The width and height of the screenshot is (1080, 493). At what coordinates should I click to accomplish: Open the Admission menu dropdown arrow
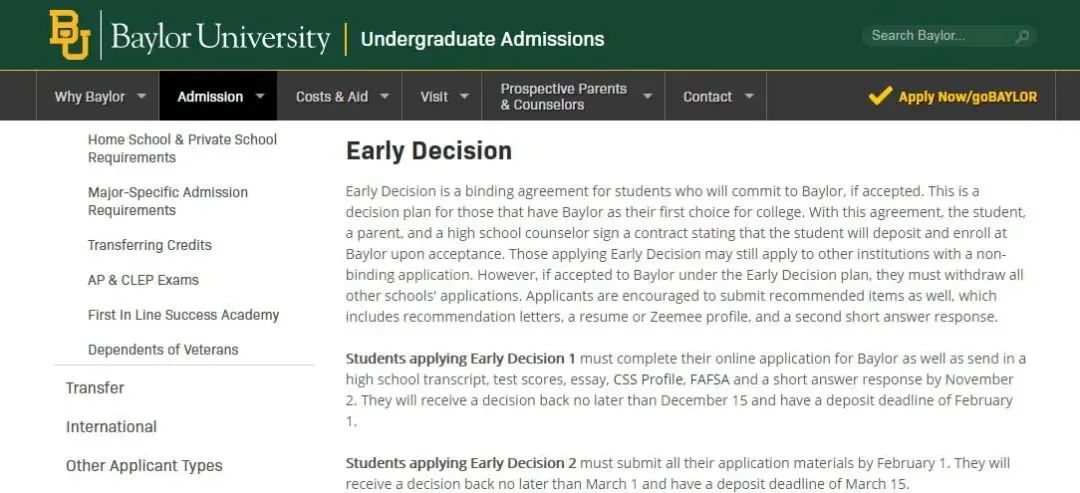(260, 97)
